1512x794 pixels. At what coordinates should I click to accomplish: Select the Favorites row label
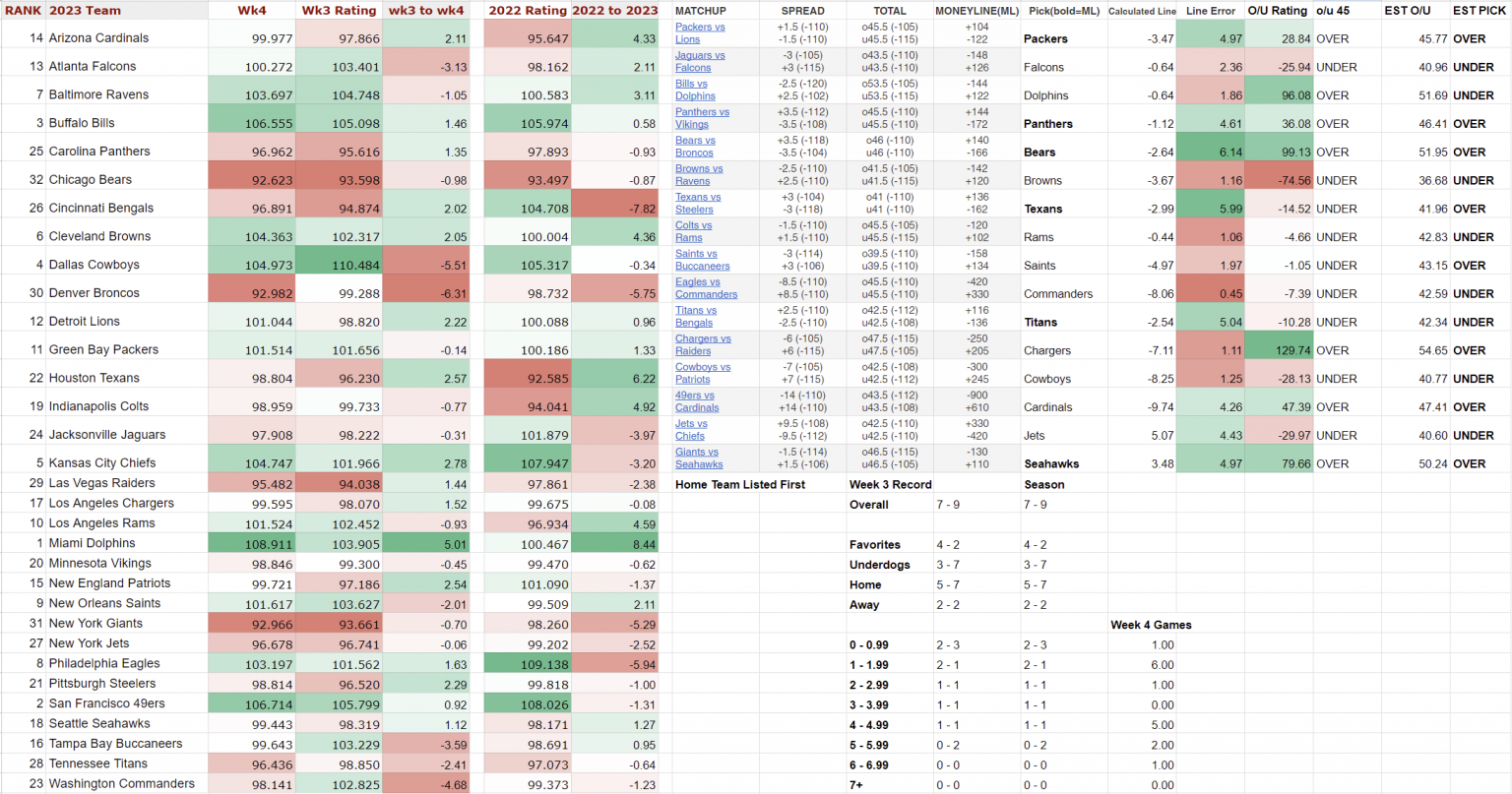click(x=875, y=545)
